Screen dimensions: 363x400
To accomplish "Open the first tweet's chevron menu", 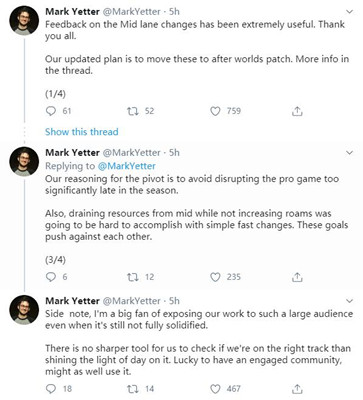I will (349, 12).
